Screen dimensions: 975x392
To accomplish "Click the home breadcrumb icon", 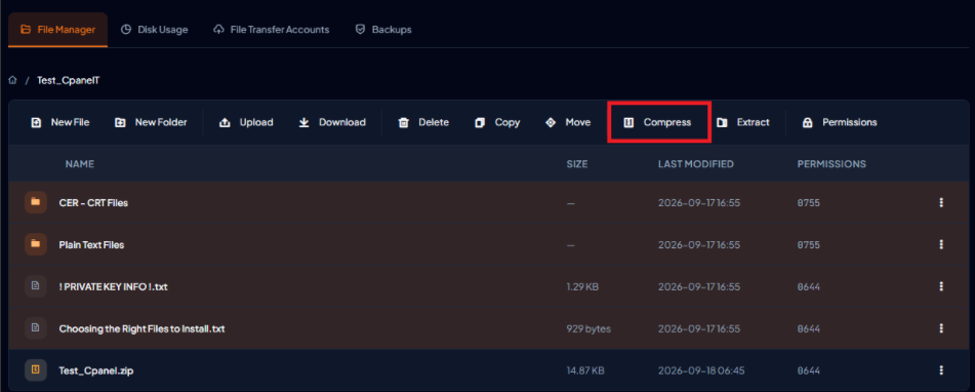I will pyautogui.click(x=13, y=81).
